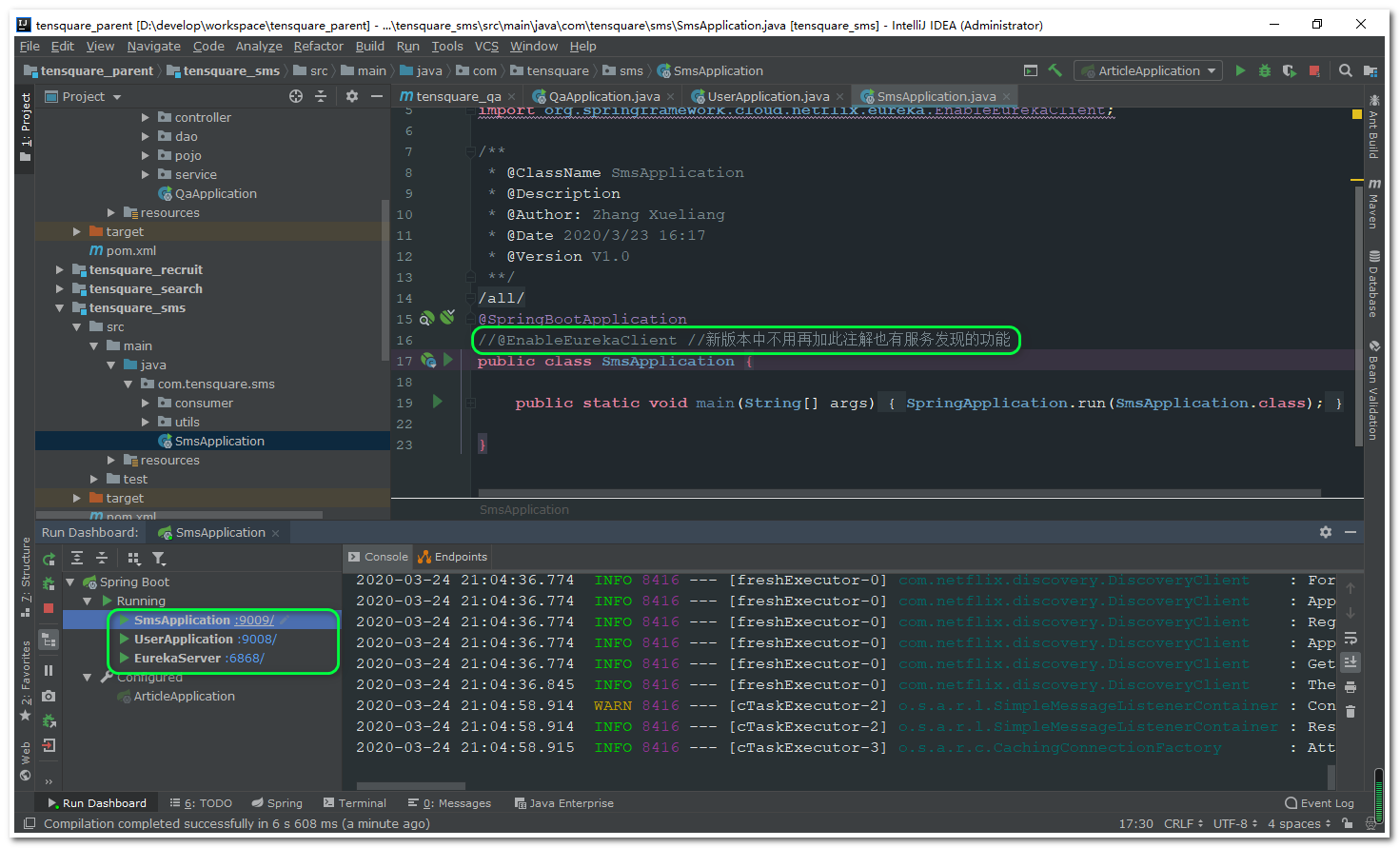This screenshot has height=848, width=1400.
Task: Open the Event Log button
Action: tap(1319, 803)
